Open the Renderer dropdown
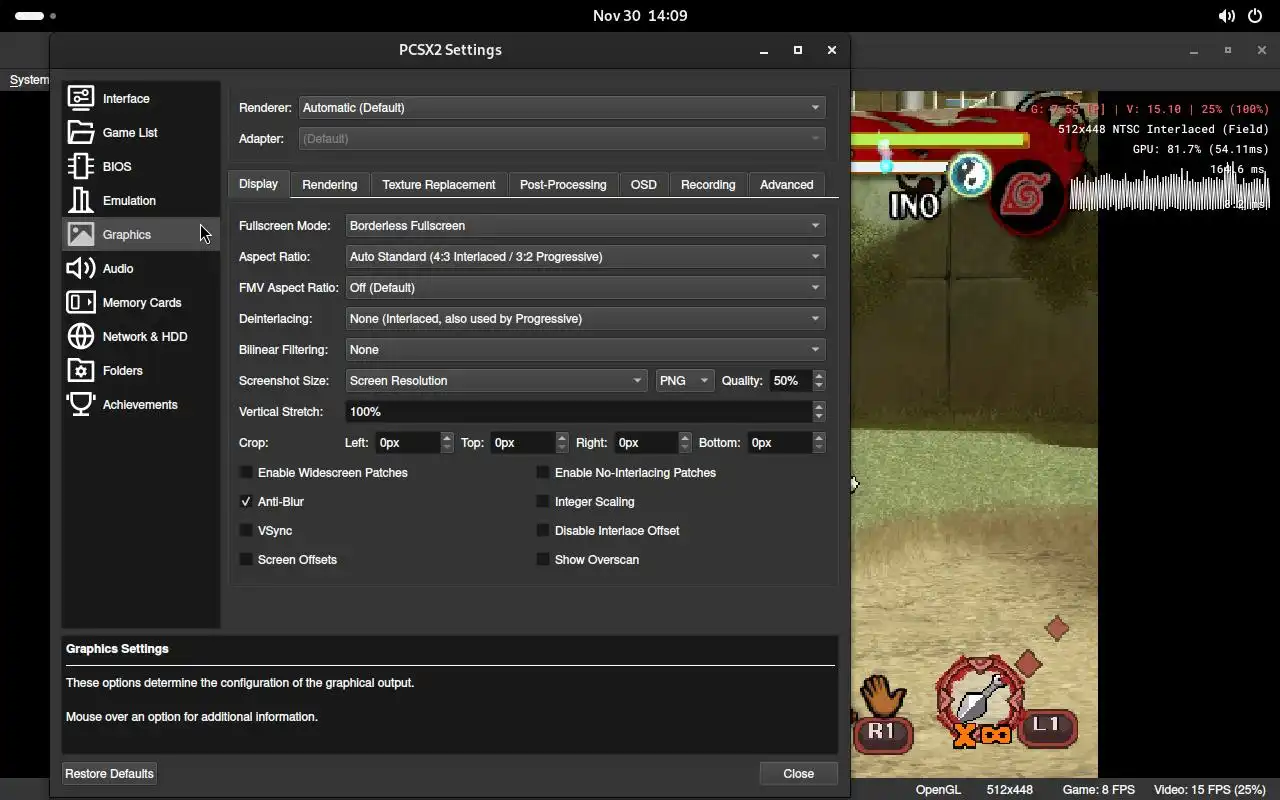Image resolution: width=1280 pixels, height=800 pixels. click(x=562, y=107)
